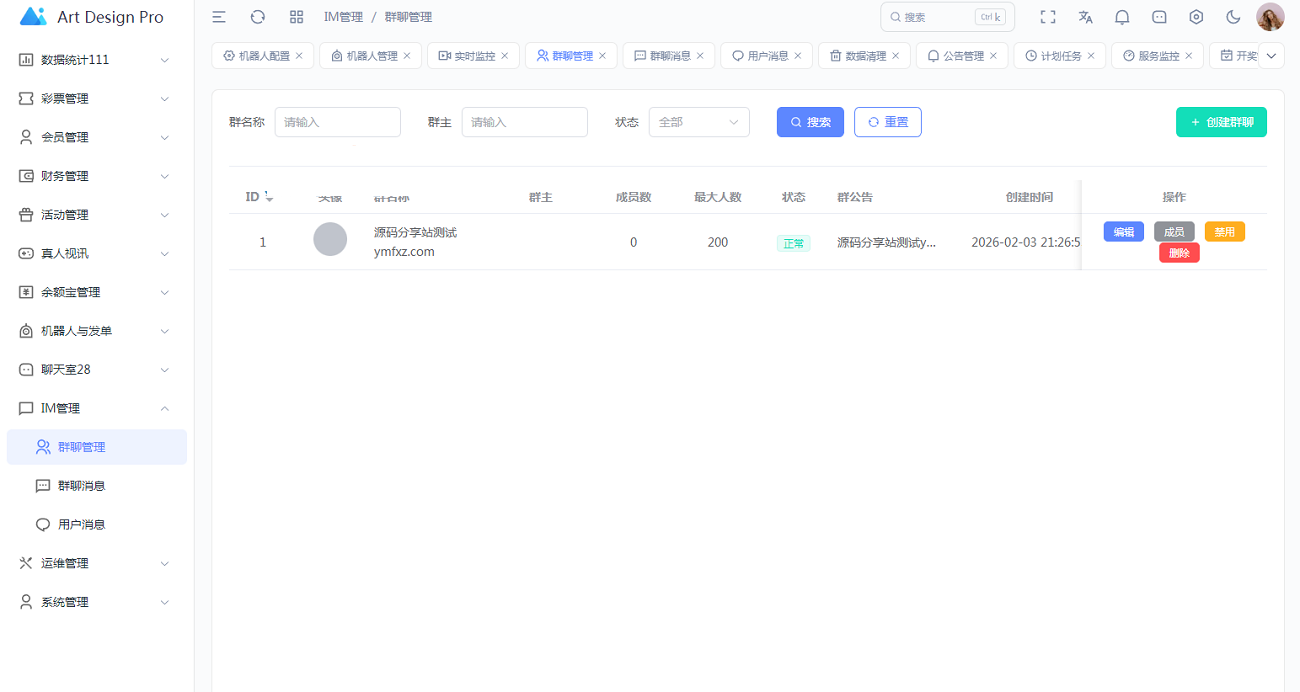Open the quick-entry grid icon
This screenshot has height=692, width=1300.
(x=296, y=17)
